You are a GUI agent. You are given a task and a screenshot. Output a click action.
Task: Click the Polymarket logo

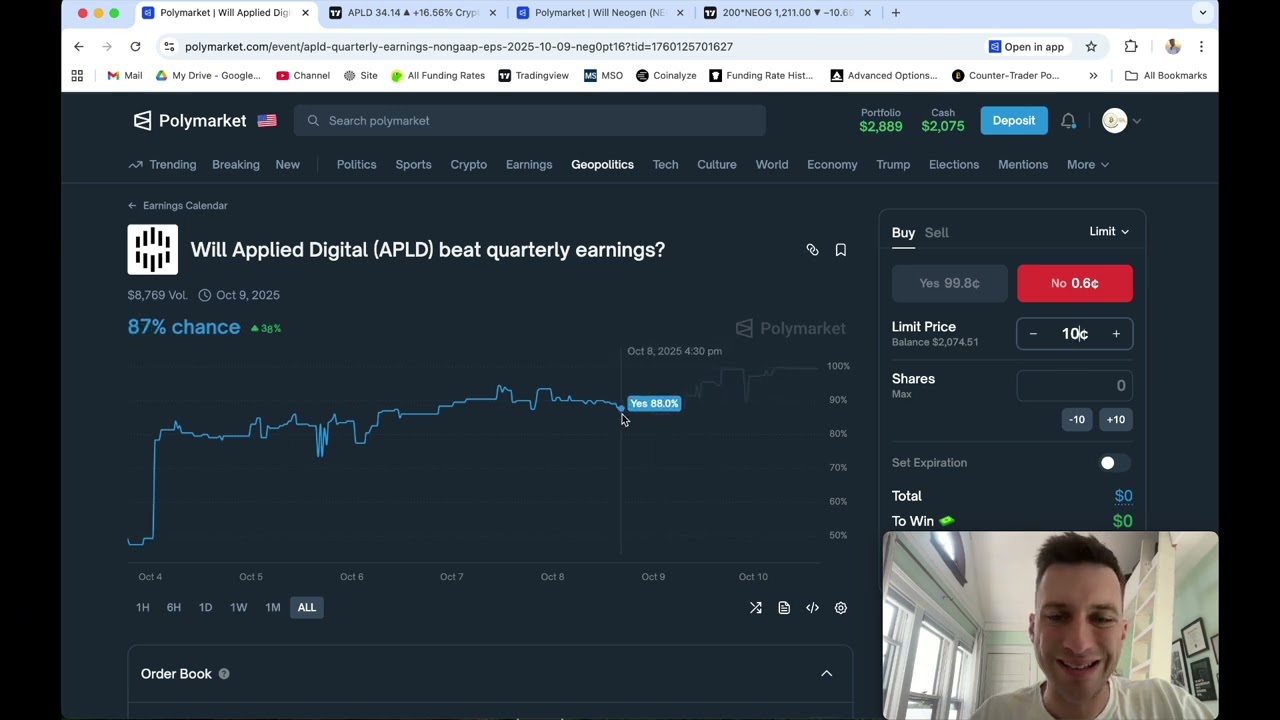(190, 121)
